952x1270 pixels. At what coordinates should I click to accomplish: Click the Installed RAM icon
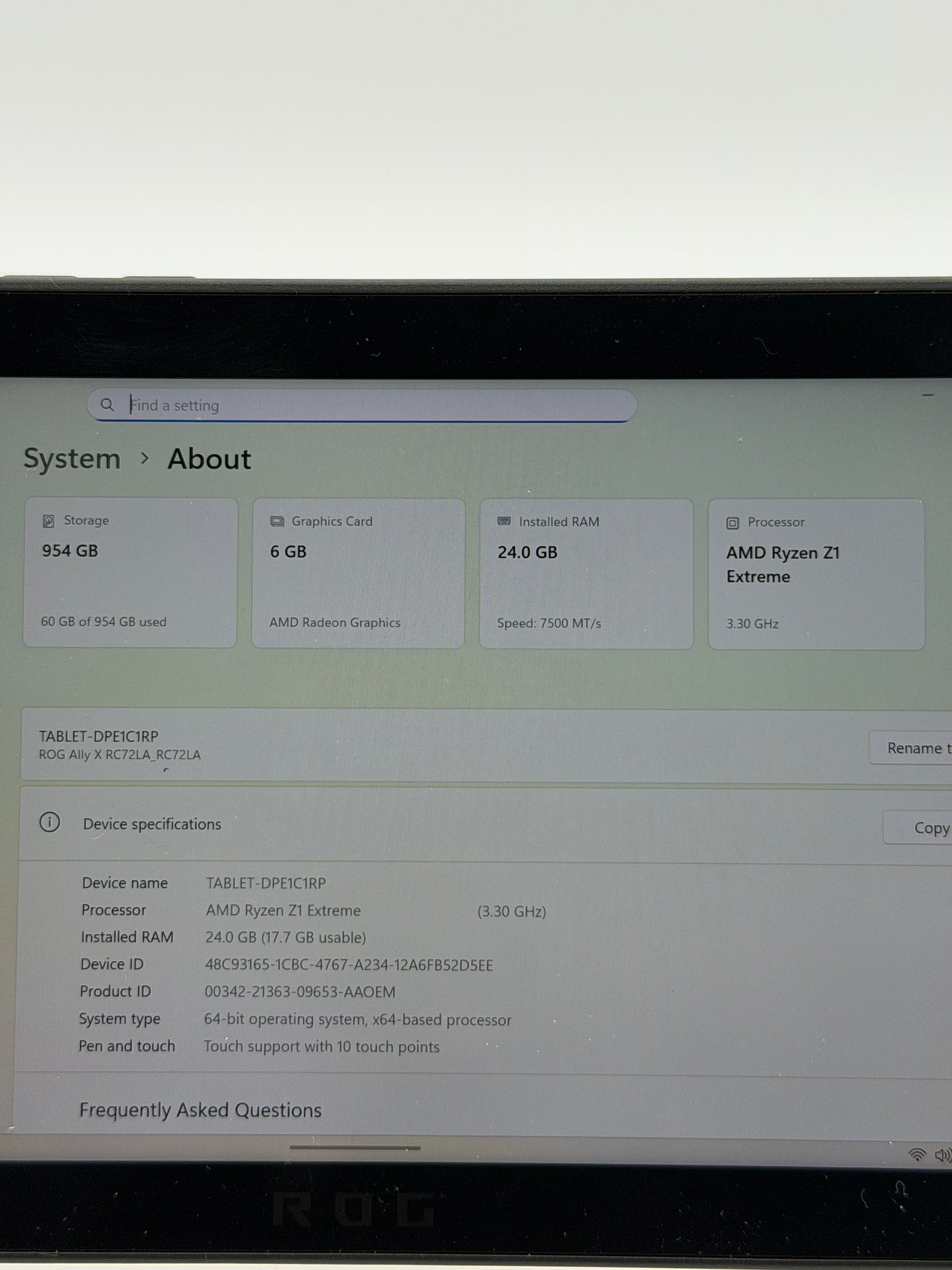point(504,521)
